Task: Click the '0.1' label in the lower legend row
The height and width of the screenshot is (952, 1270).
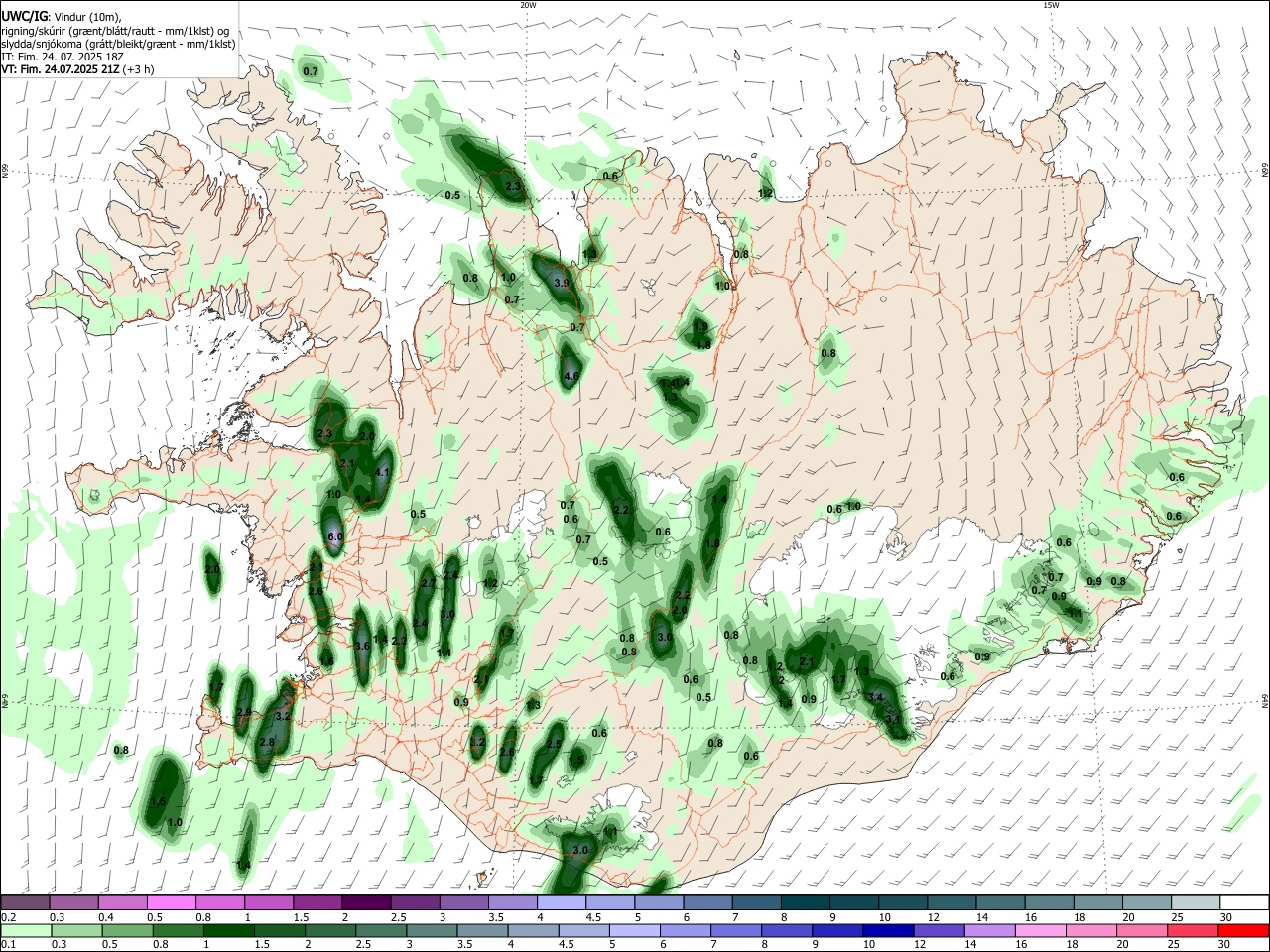Action: (x=8, y=945)
